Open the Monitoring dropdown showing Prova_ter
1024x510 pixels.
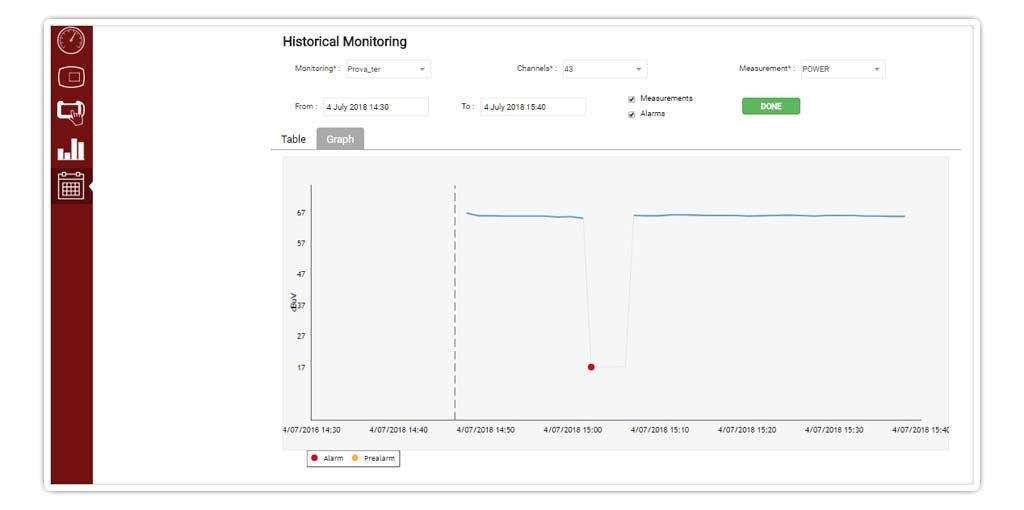[x=388, y=69]
